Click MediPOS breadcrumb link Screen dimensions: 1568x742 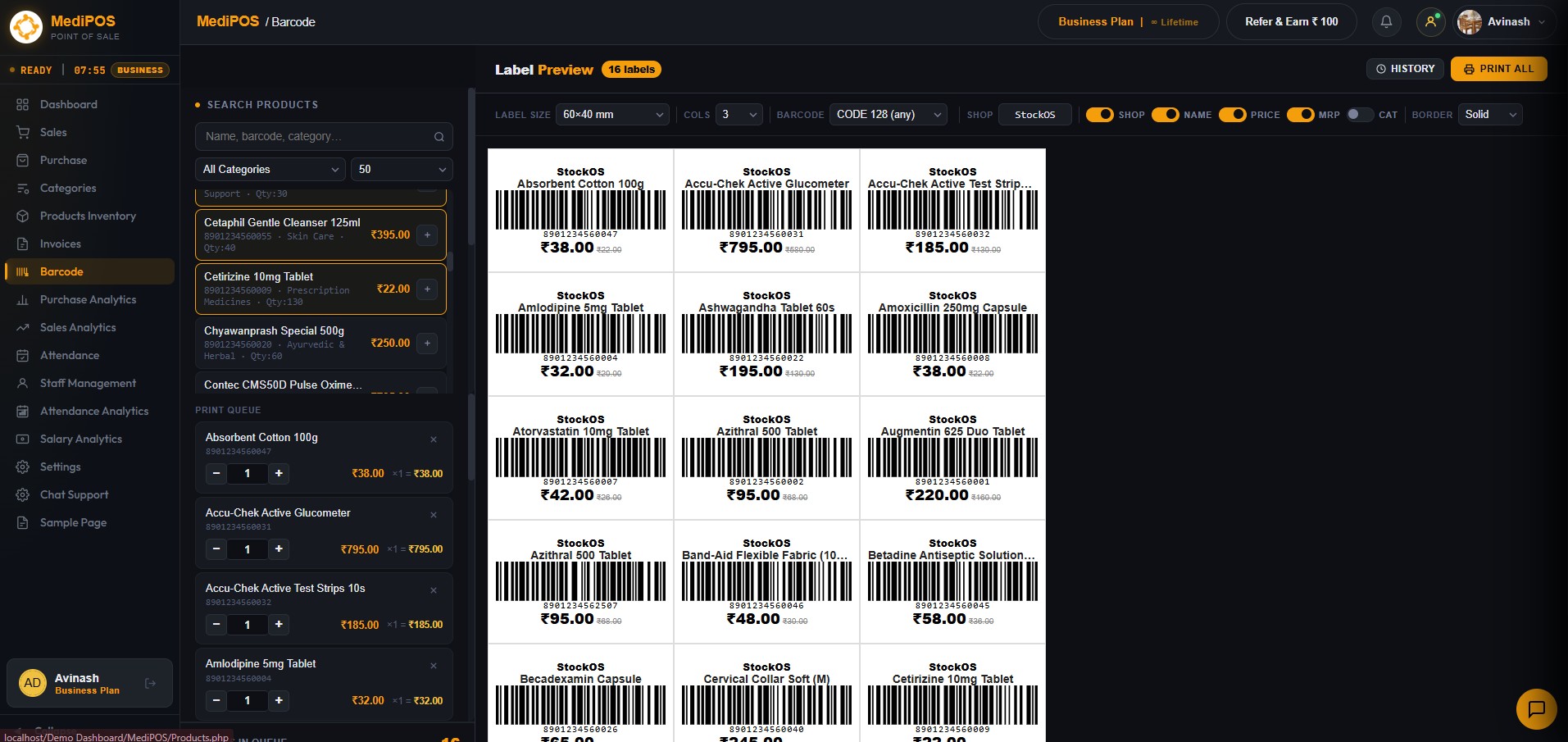pos(228,21)
